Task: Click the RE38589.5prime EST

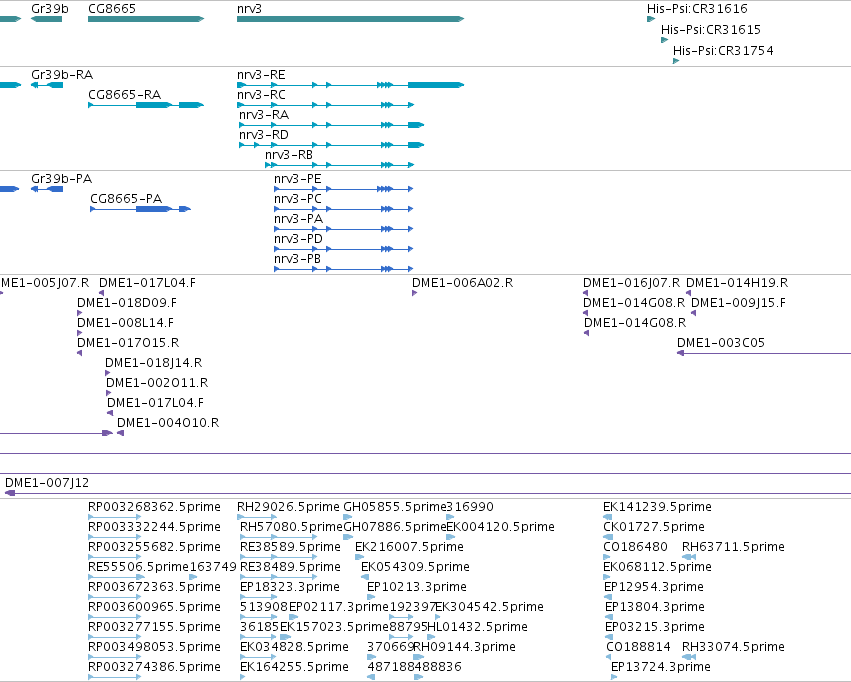Action: pyautogui.click(x=290, y=547)
